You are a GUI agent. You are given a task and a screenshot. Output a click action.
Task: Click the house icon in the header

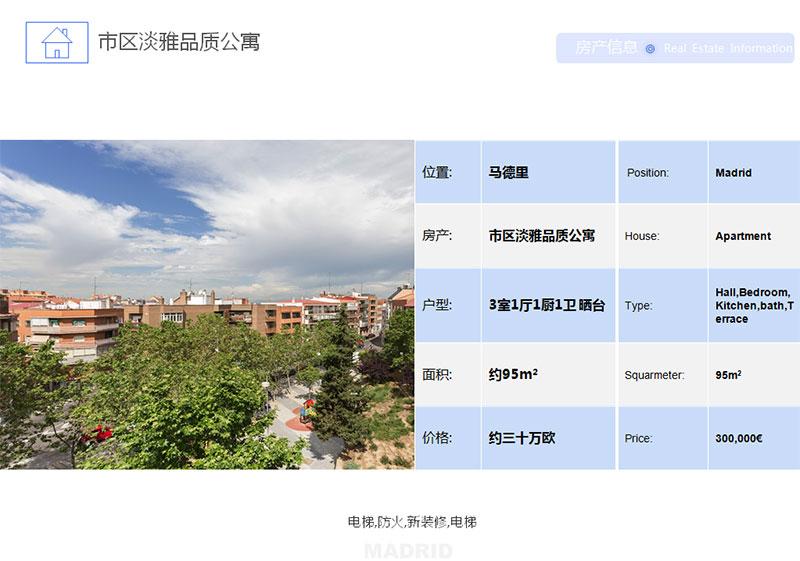(x=56, y=43)
